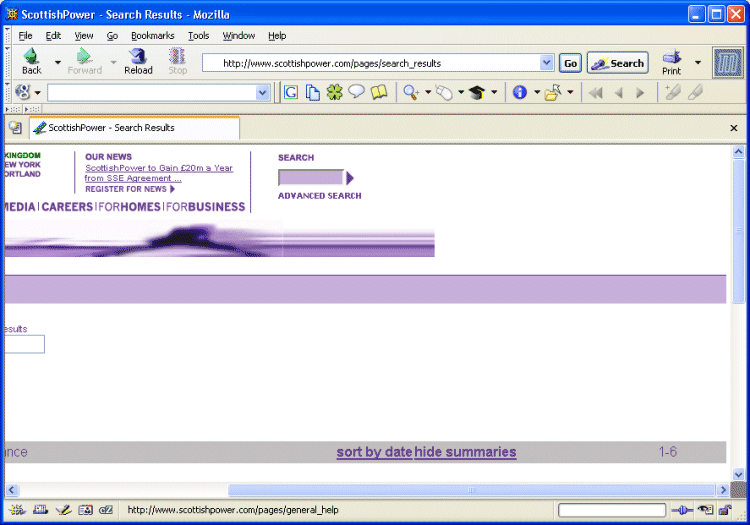Click the folder with flag icon
The height and width of the screenshot is (525, 750).
point(553,92)
